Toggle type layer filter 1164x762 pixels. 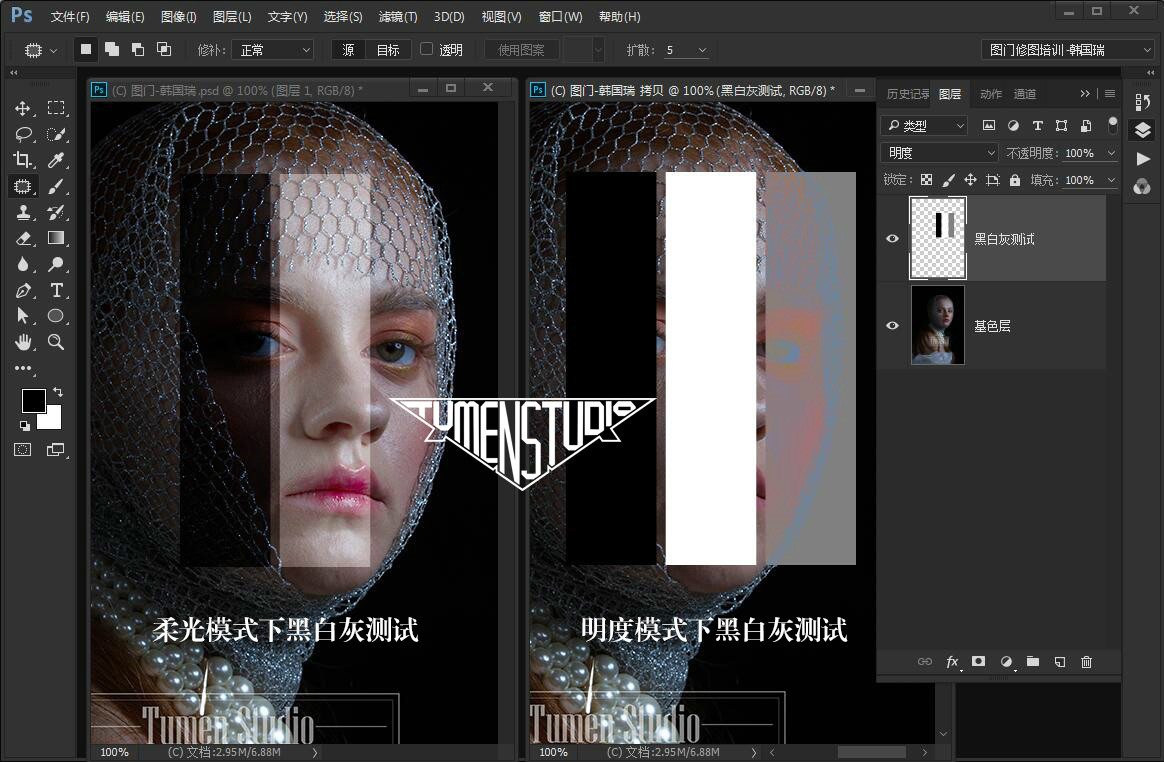click(1038, 126)
